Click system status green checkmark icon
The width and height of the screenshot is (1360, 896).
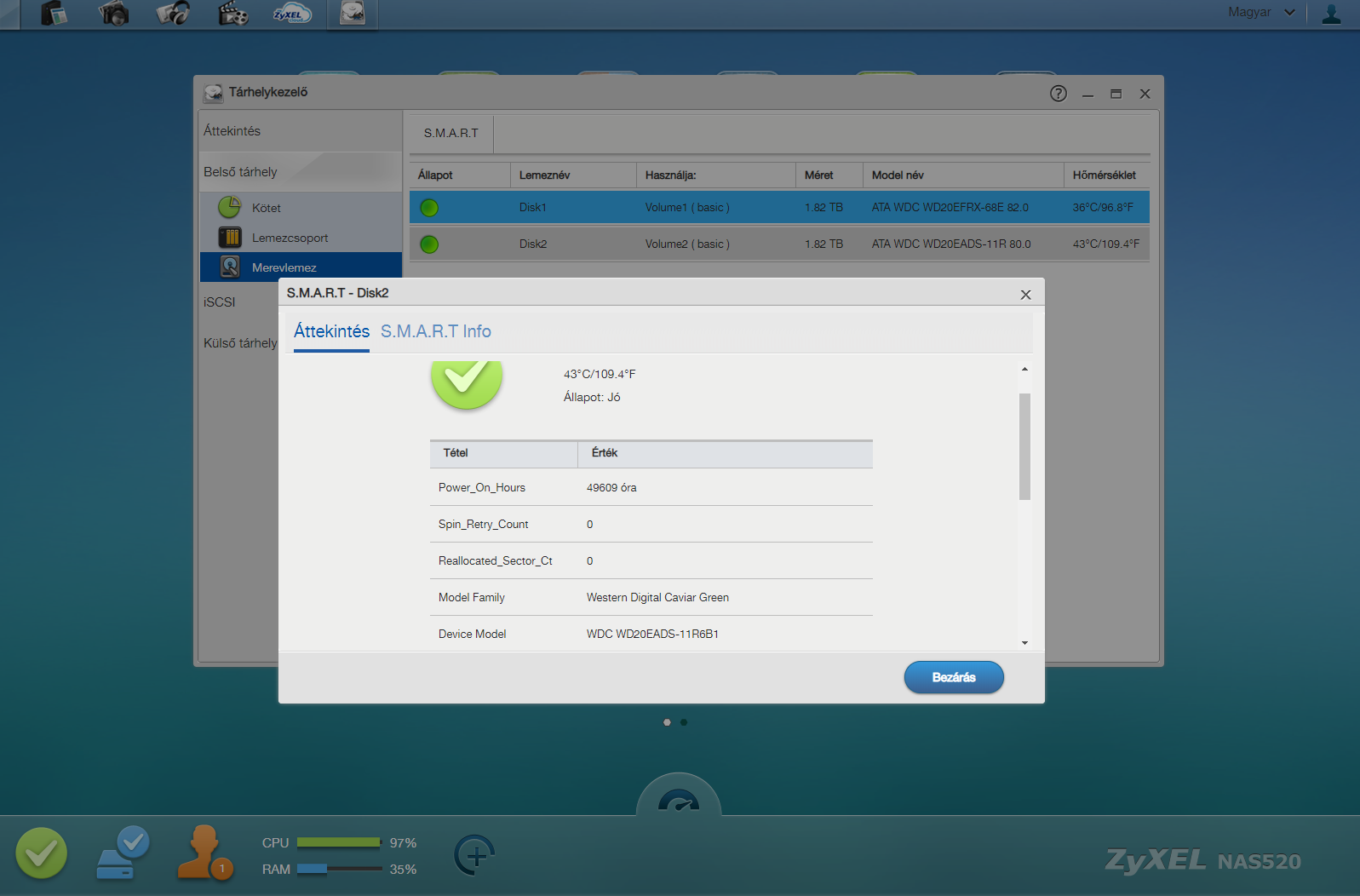tap(41, 853)
